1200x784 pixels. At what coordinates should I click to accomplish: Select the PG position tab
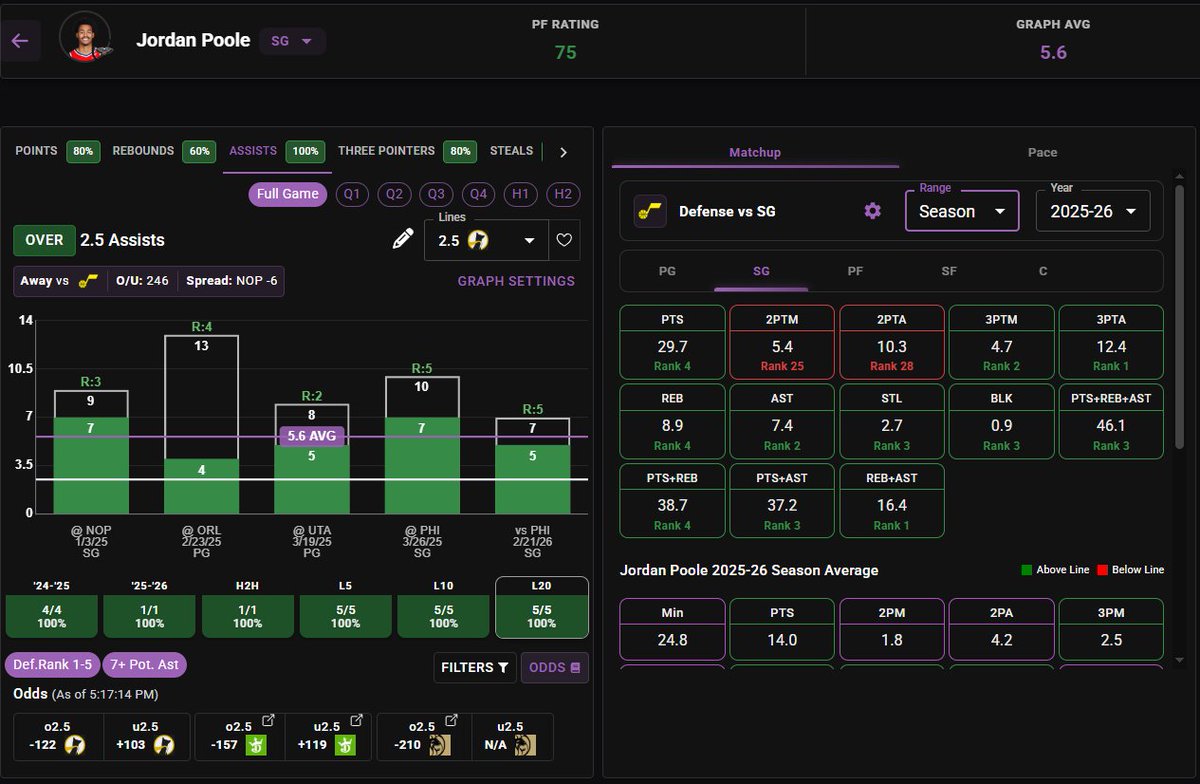pyautogui.click(x=667, y=271)
